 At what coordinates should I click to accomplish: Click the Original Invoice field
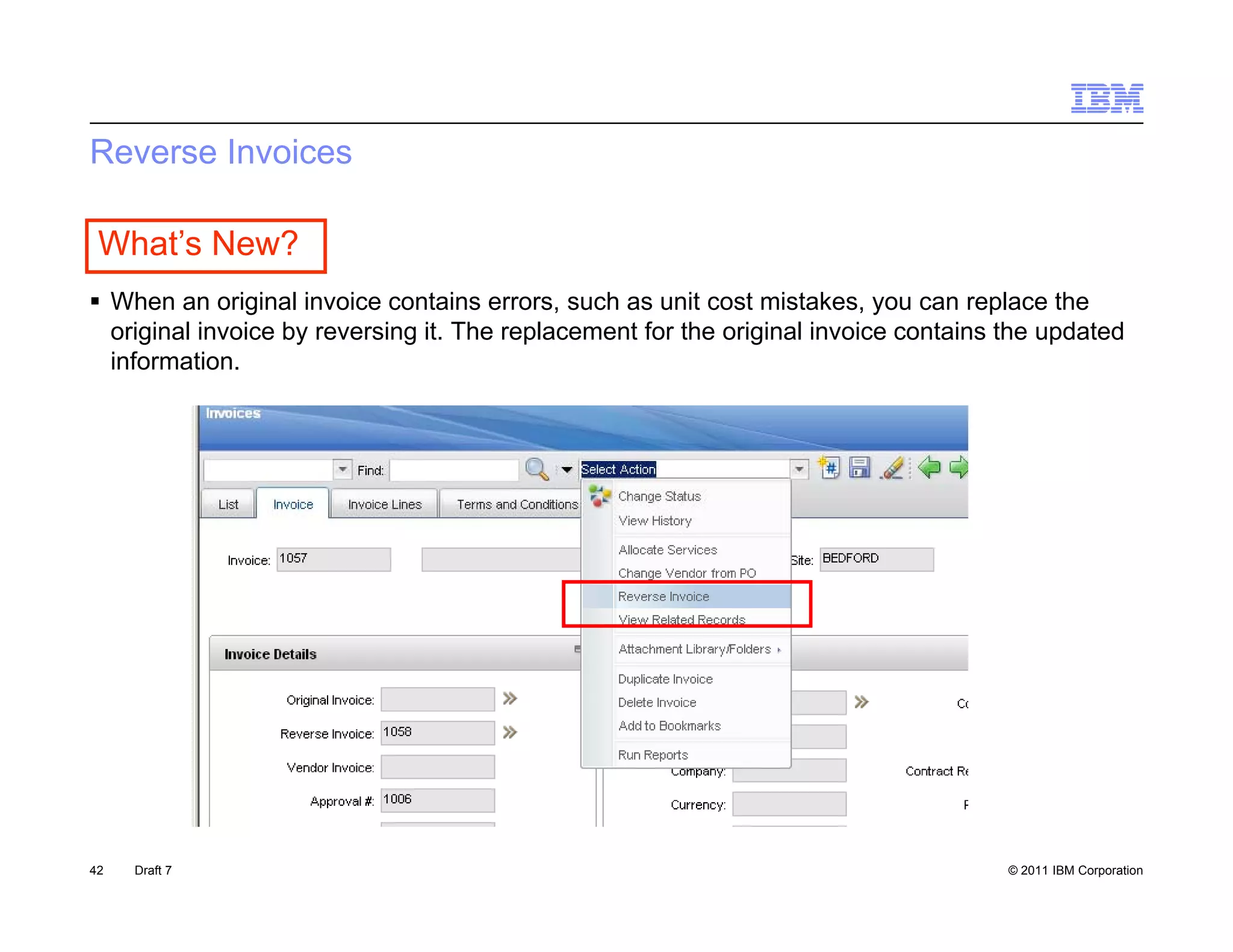(x=438, y=699)
